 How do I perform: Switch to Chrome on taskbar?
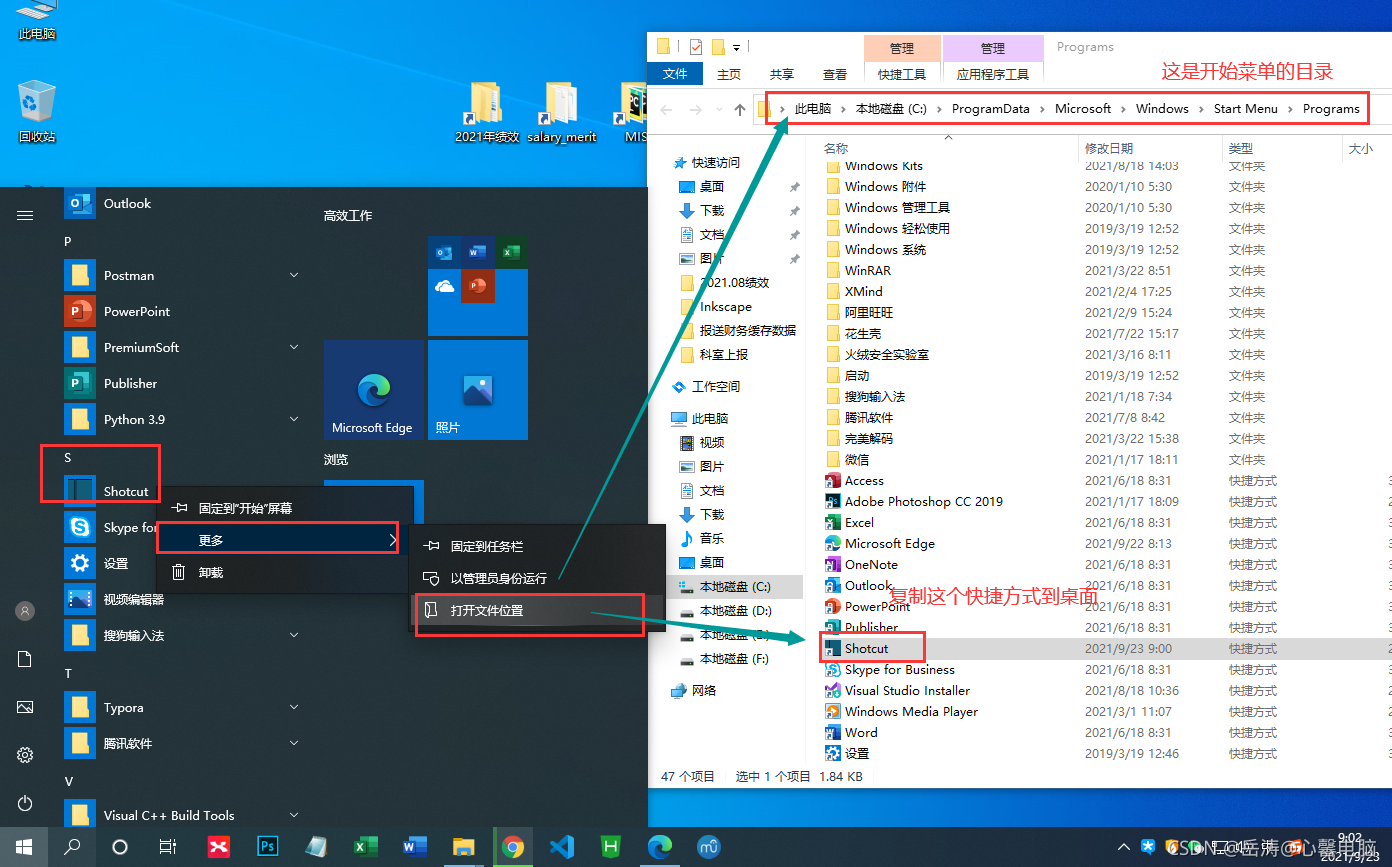click(512, 847)
